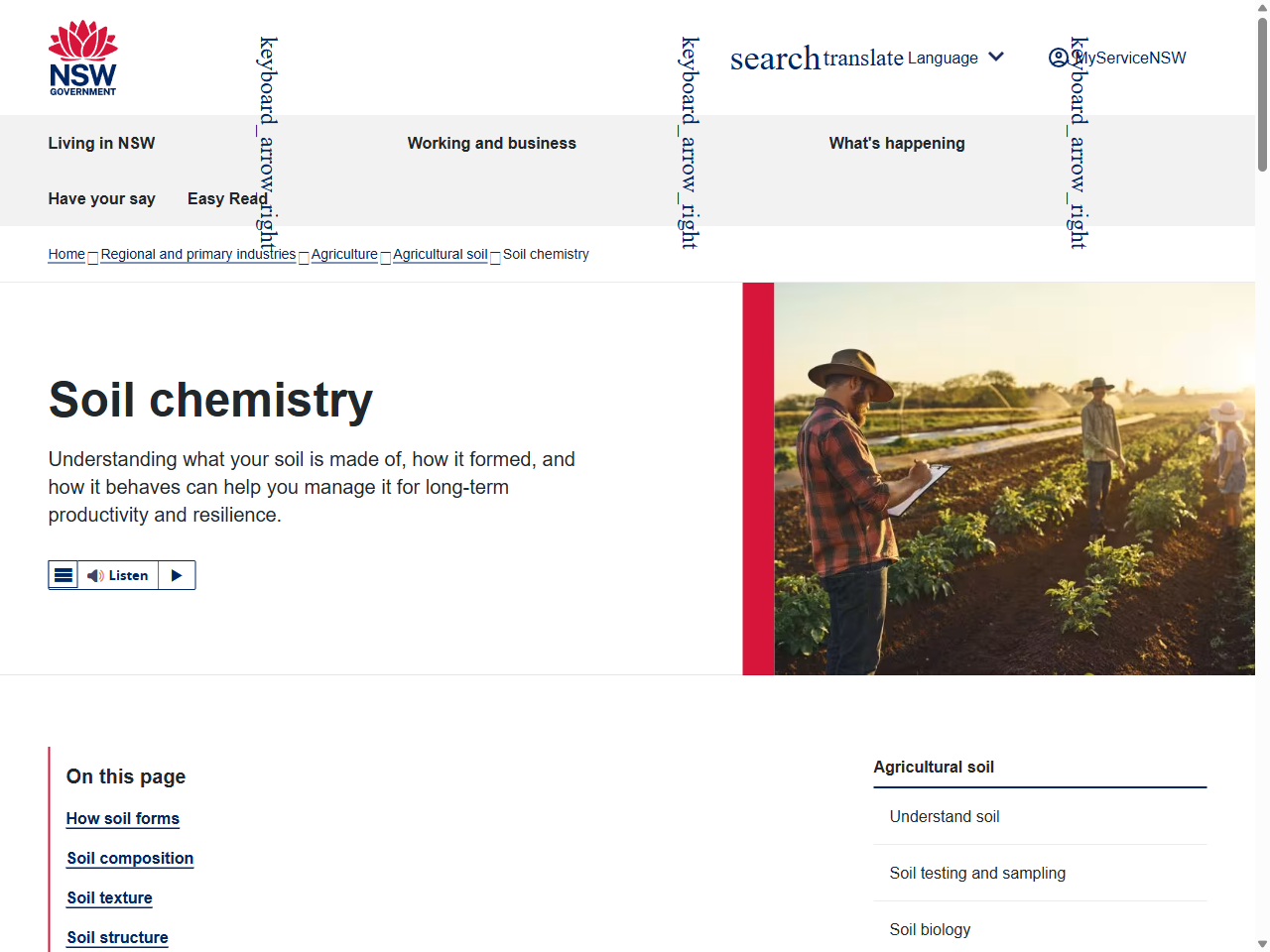Image resolution: width=1270 pixels, height=952 pixels.
Task: Expand the arrow next to Living in NSW
Action: click(267, 143)
